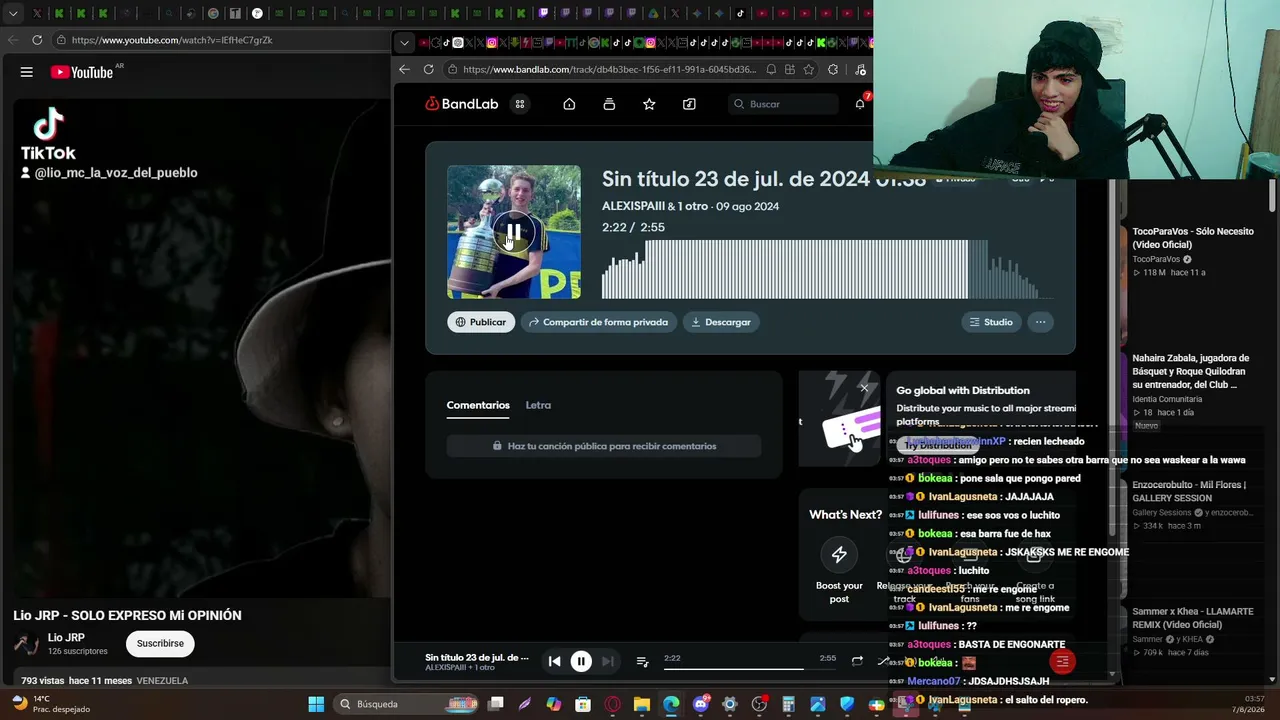Download the track with Descargar
This screenshot has width=1280, height=720.
point(720,322)
